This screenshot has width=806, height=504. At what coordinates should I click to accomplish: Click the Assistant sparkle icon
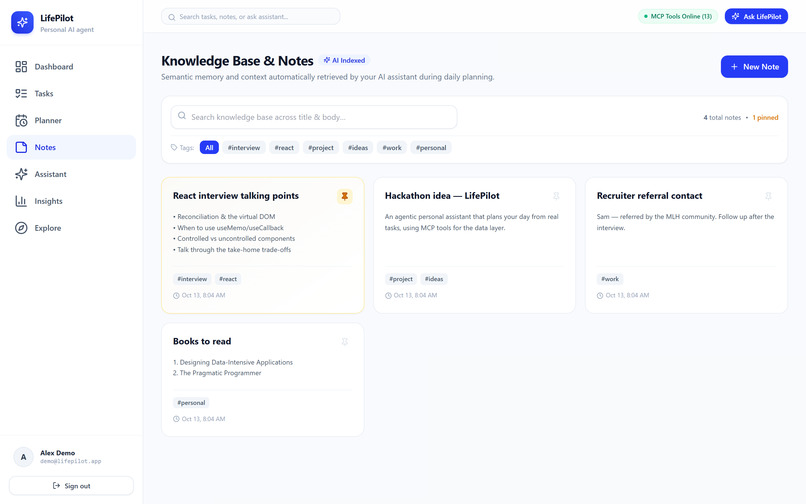click(21, 174)
